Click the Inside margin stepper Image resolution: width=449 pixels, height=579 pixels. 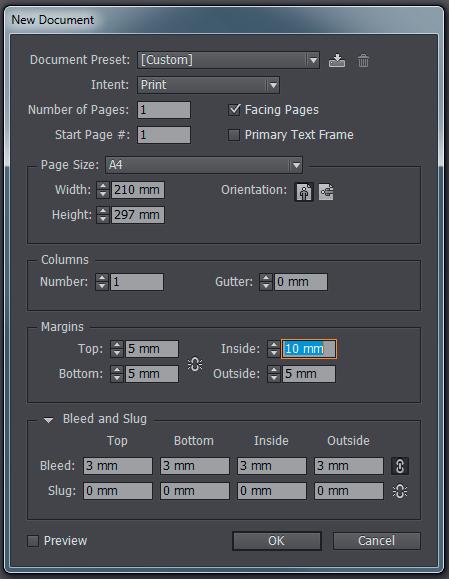pyautogui.click(x=274, y=349)
